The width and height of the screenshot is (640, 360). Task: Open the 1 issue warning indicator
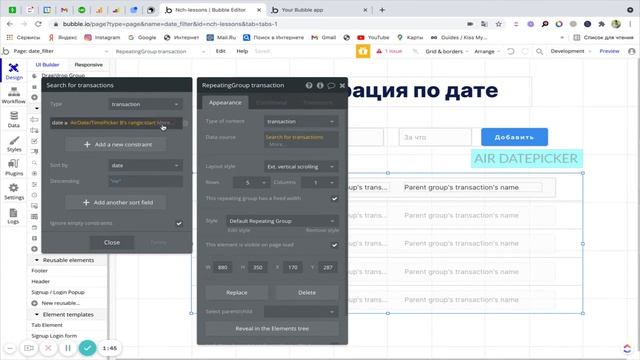pyautogui.click(x=389, y=51)
